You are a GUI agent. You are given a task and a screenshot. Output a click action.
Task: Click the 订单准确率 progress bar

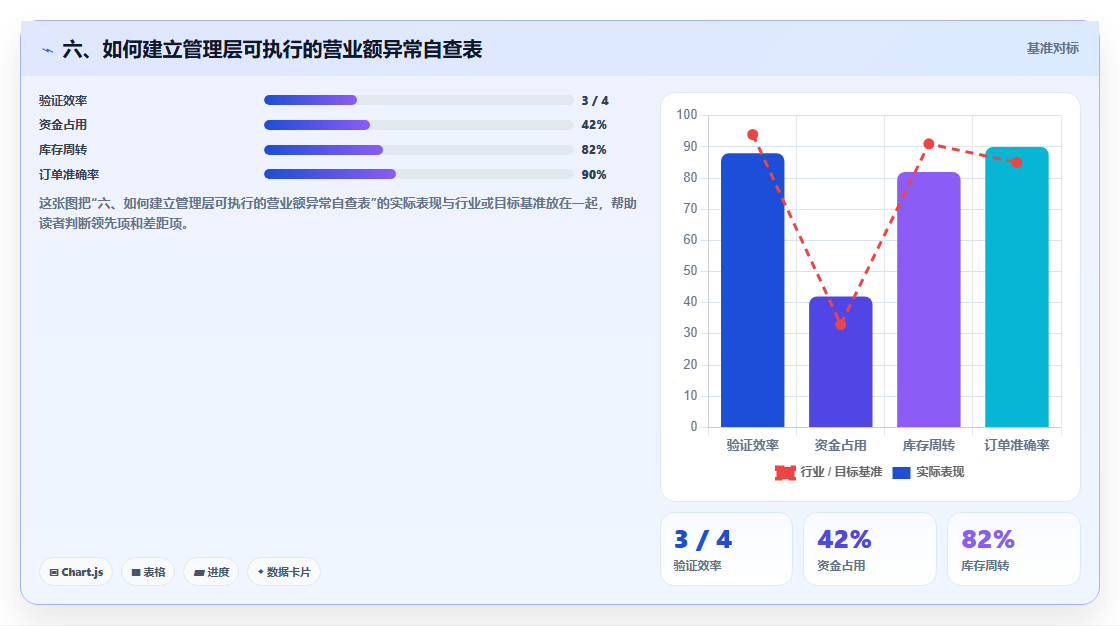click(419, 174)
